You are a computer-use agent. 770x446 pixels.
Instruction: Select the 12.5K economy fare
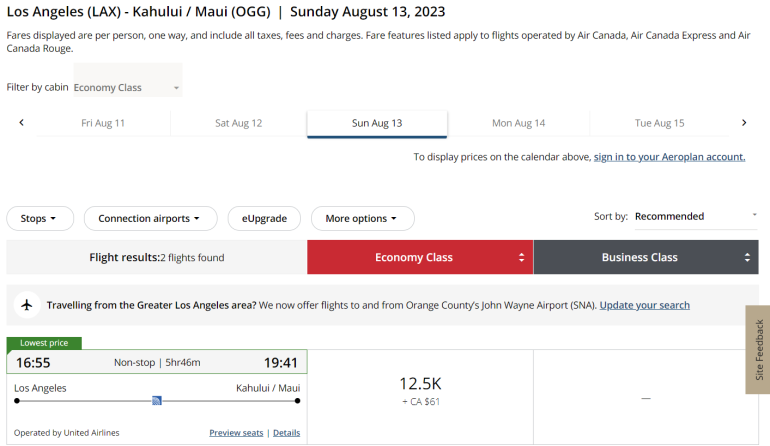[420, 389]
